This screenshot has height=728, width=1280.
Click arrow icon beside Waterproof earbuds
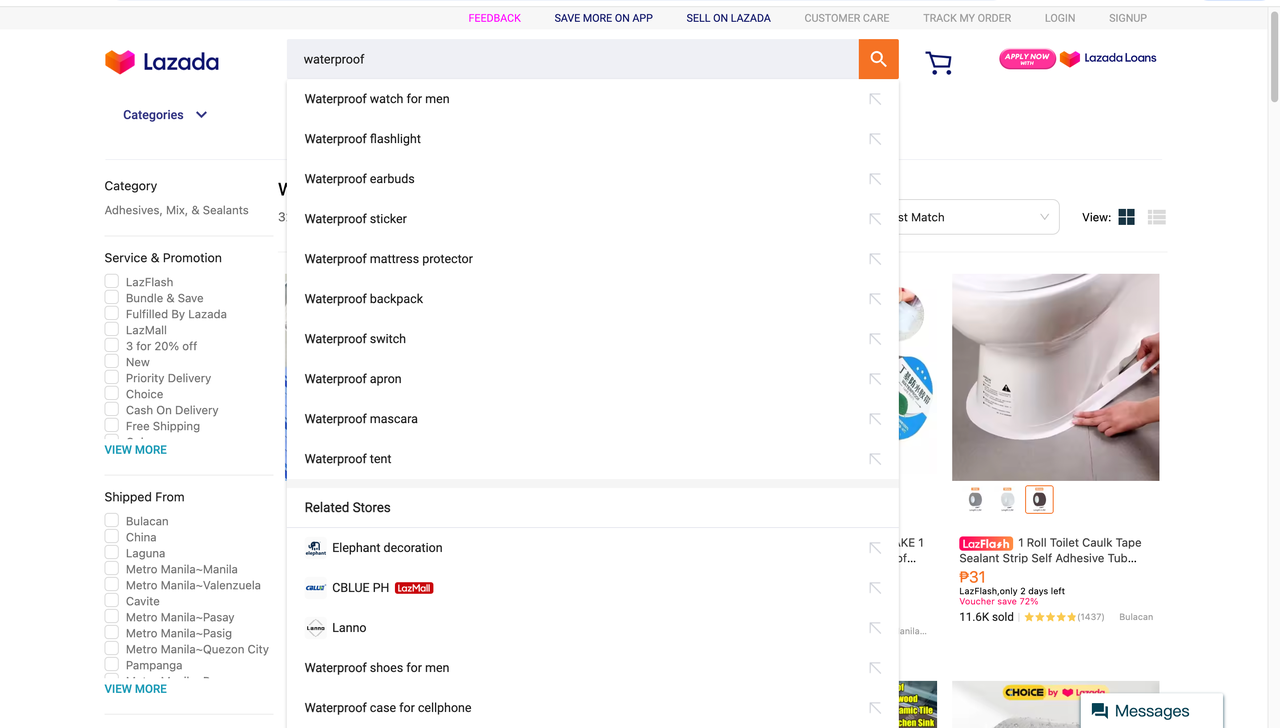[x=875, y=179]
